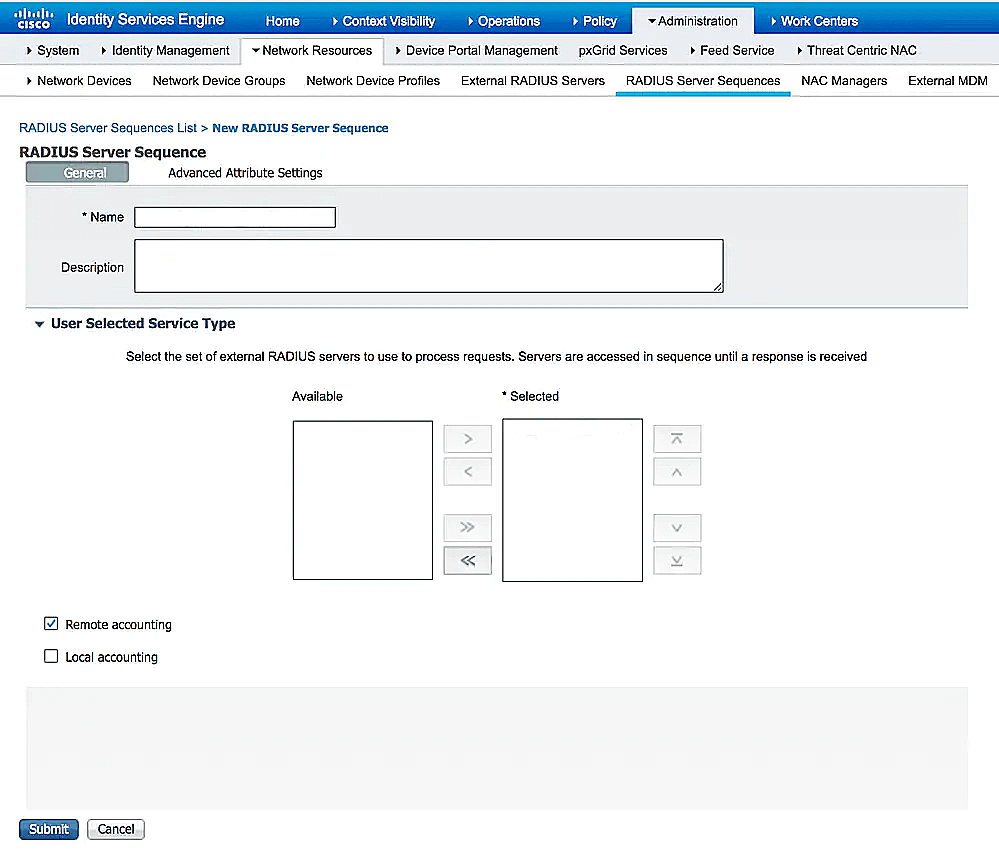Expand the System submenu
Image resolution: width=999 pixels, height=850 pixels.
[x=52, y=50]
